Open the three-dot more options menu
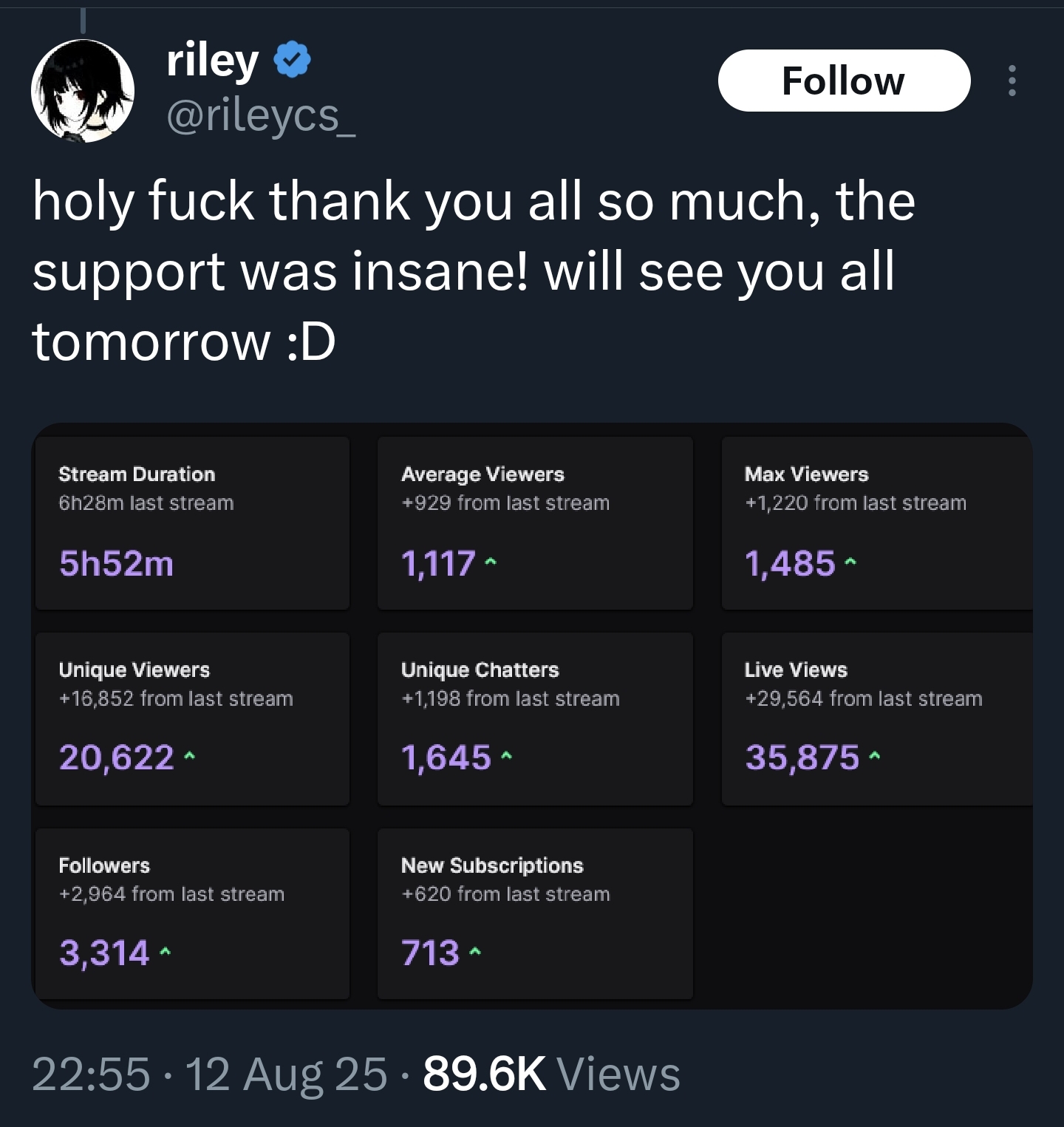 coord(1012,81)
